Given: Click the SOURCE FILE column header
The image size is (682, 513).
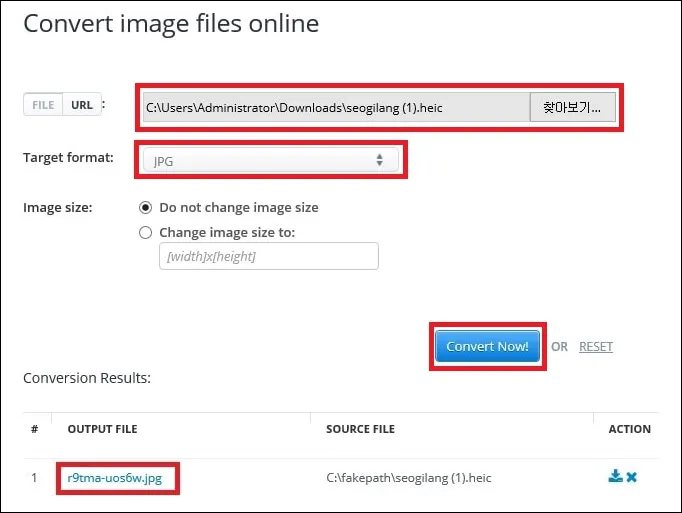Looking at the screenshot, I should [x=360, y=429].
